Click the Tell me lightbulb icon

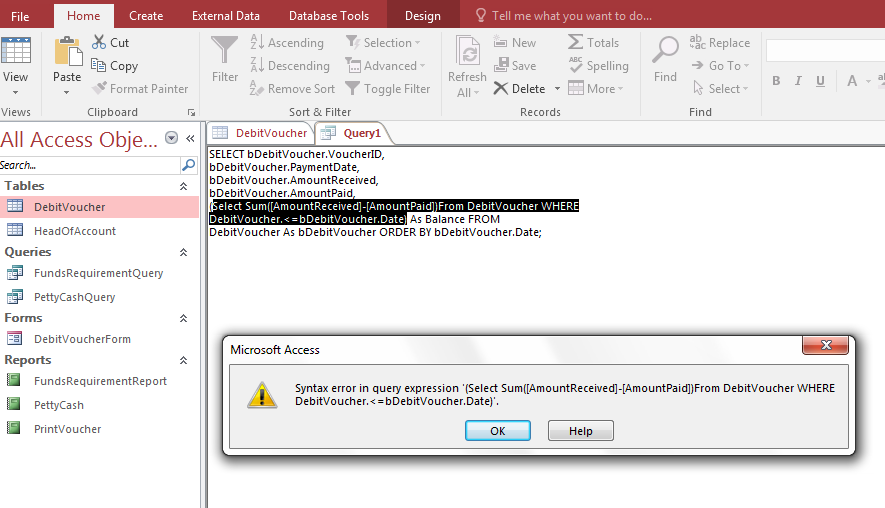(480, 15)
